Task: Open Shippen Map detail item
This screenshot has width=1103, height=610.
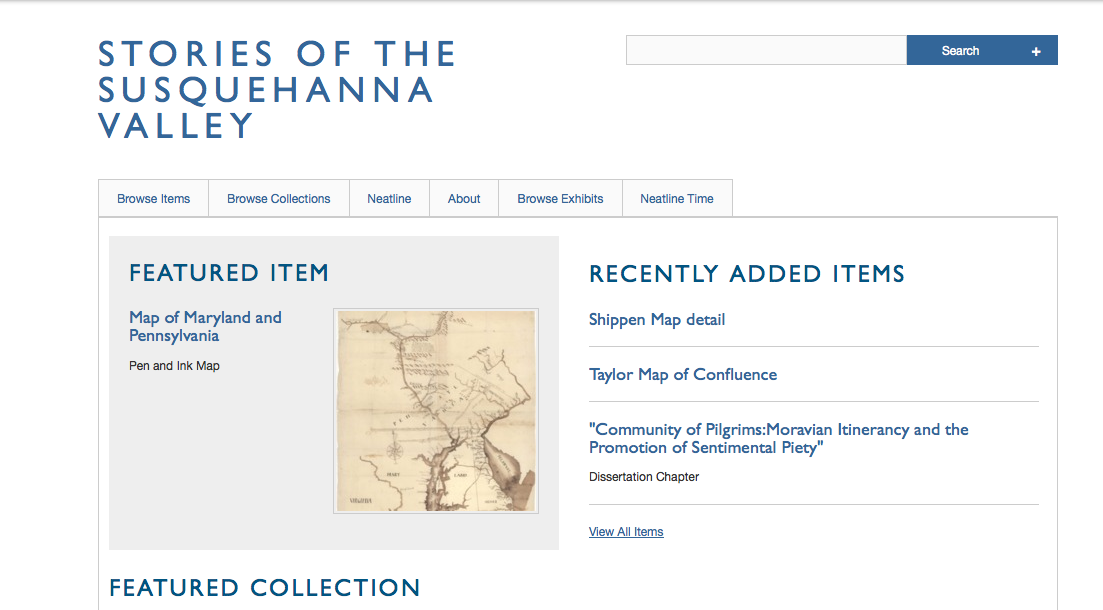Action: click(657, 320)
